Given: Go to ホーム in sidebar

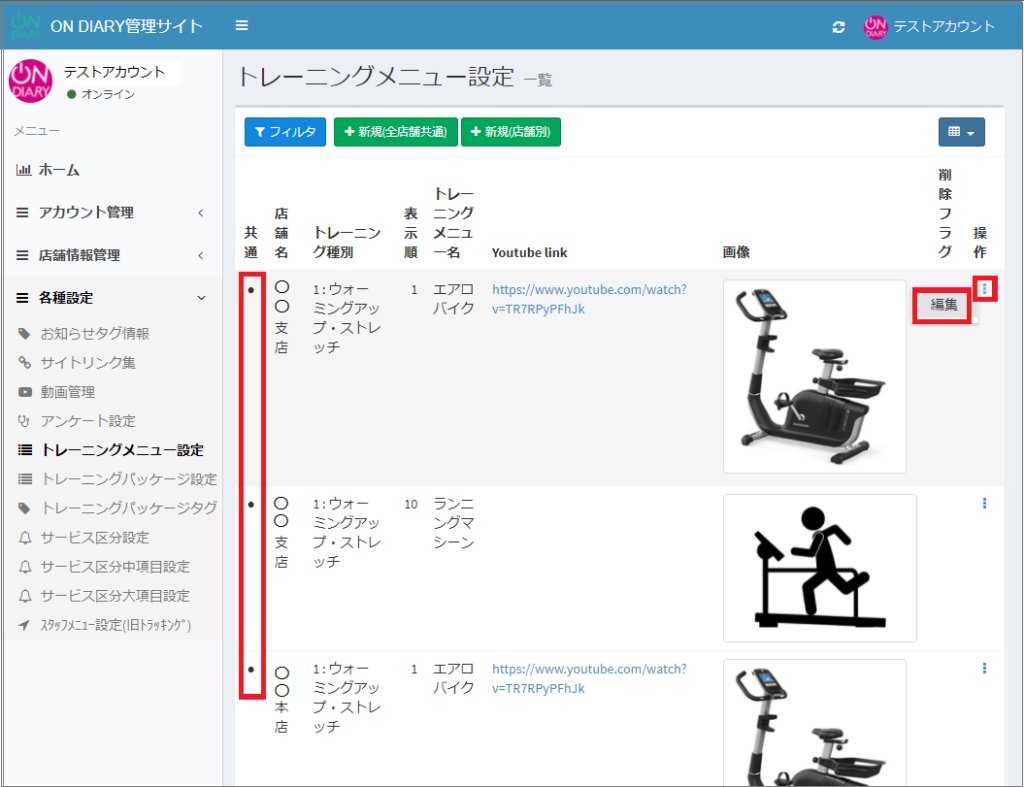Looking at the screenshot, I should (59, 170).
